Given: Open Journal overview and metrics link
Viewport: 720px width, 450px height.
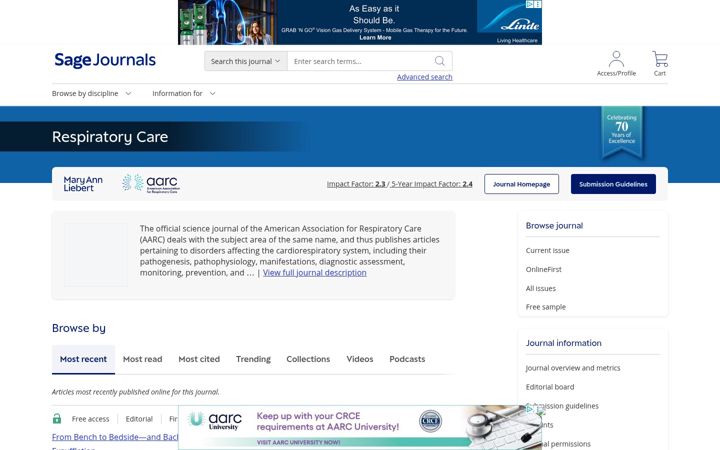Looking at the screenshot, I should (x=573, y=368).
